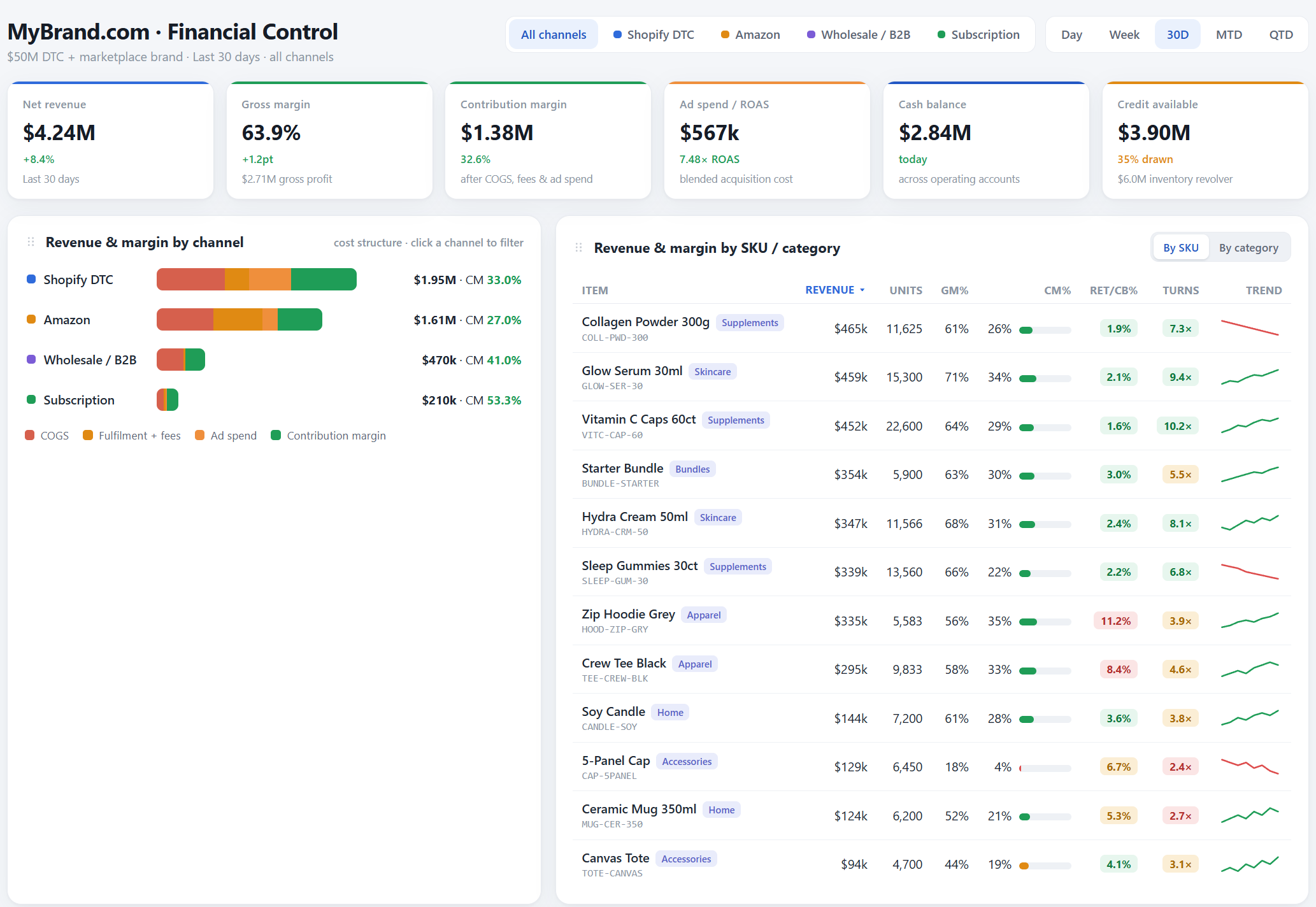Click the Ad spend legend swatch
1316x907 pixels.
click(x=199, y=435)
